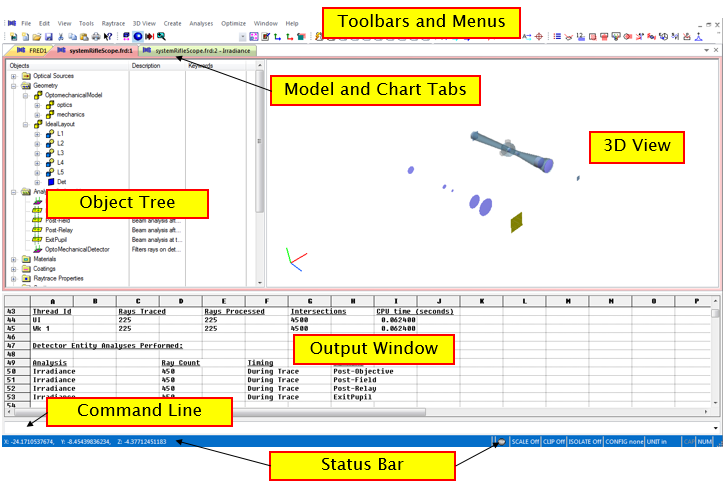Click the context Help arrow icon
Image resolution: width=727 pixels, height=485 pixels.
[107, 36]
